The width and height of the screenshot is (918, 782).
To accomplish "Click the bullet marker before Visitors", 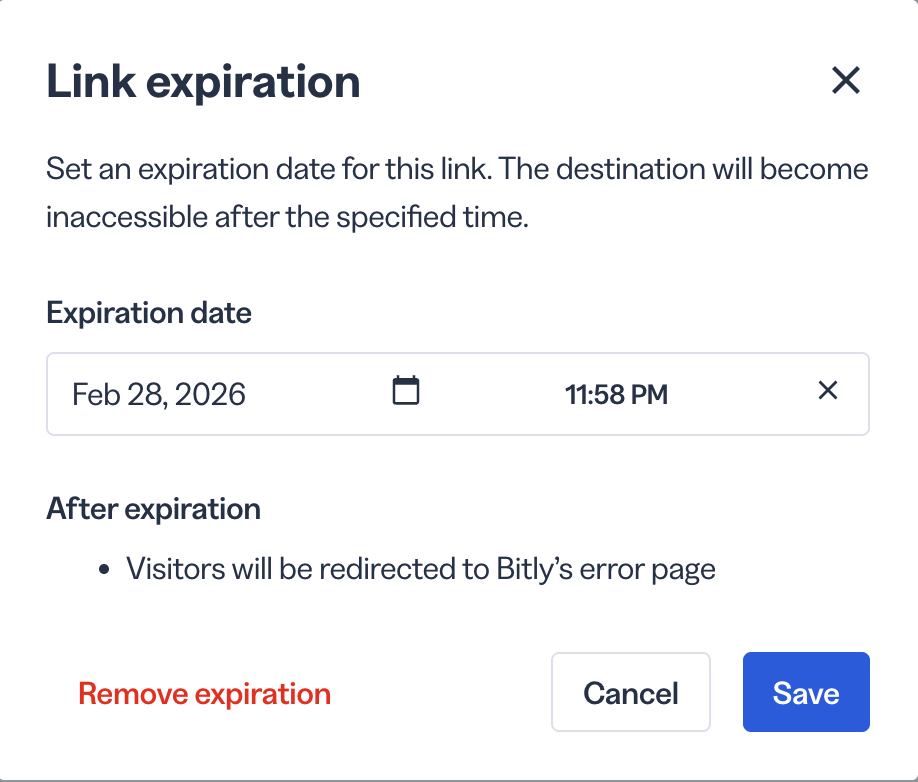I will (104, 570).
